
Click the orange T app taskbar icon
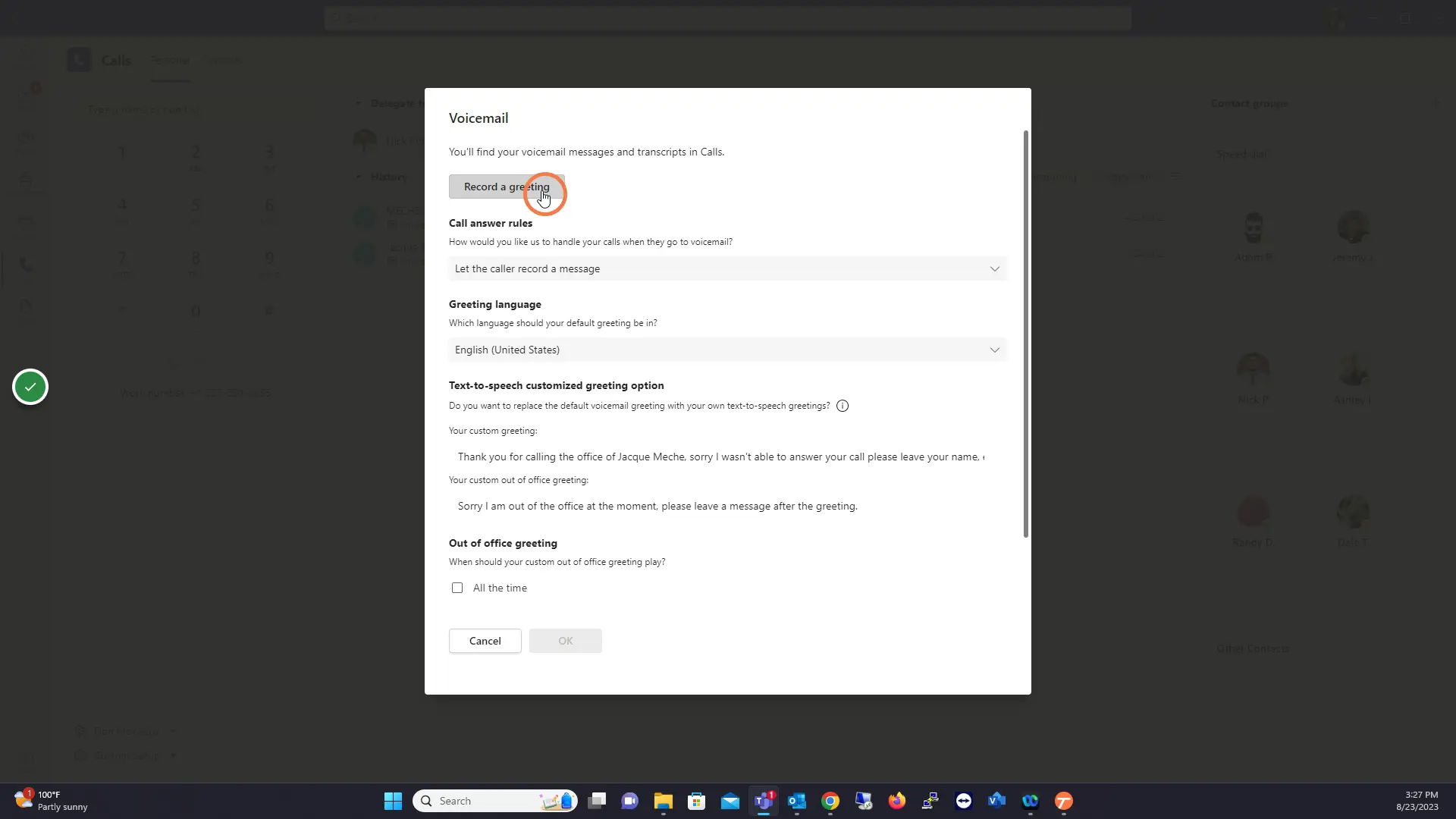(1063, 801)
